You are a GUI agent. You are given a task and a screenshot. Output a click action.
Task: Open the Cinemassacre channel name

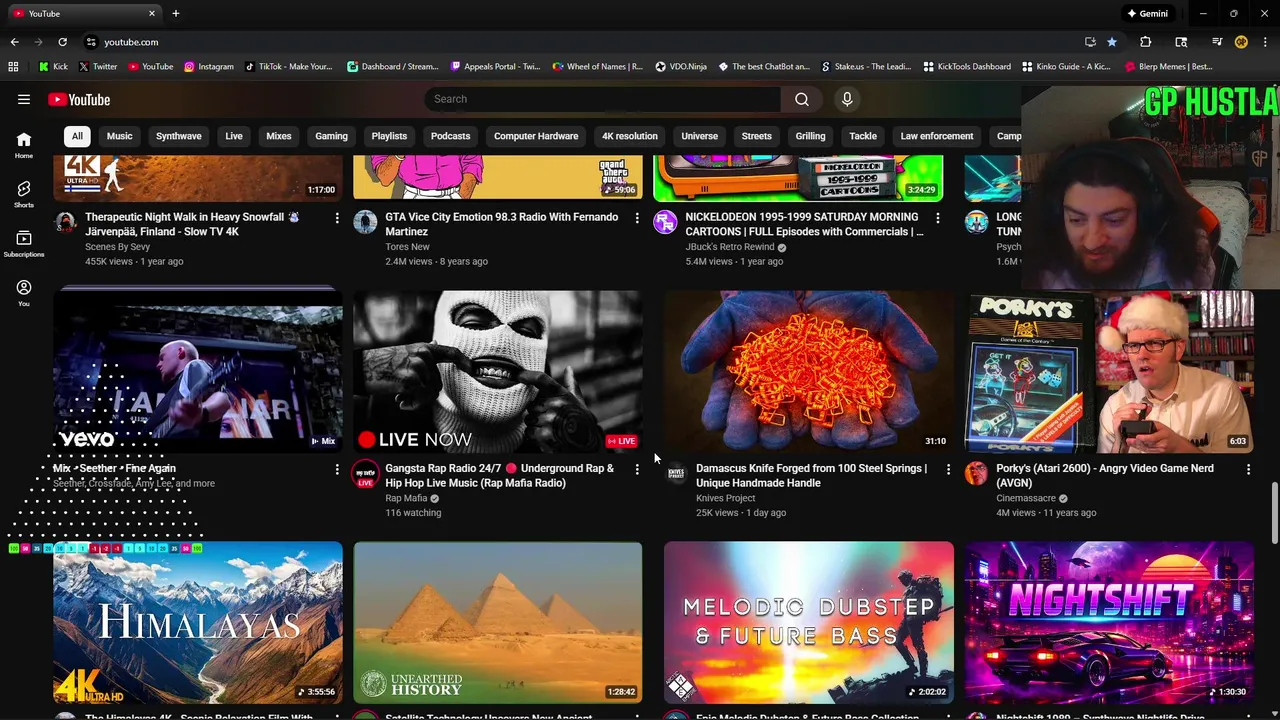pyautogui.click(x=1026, y=498)
